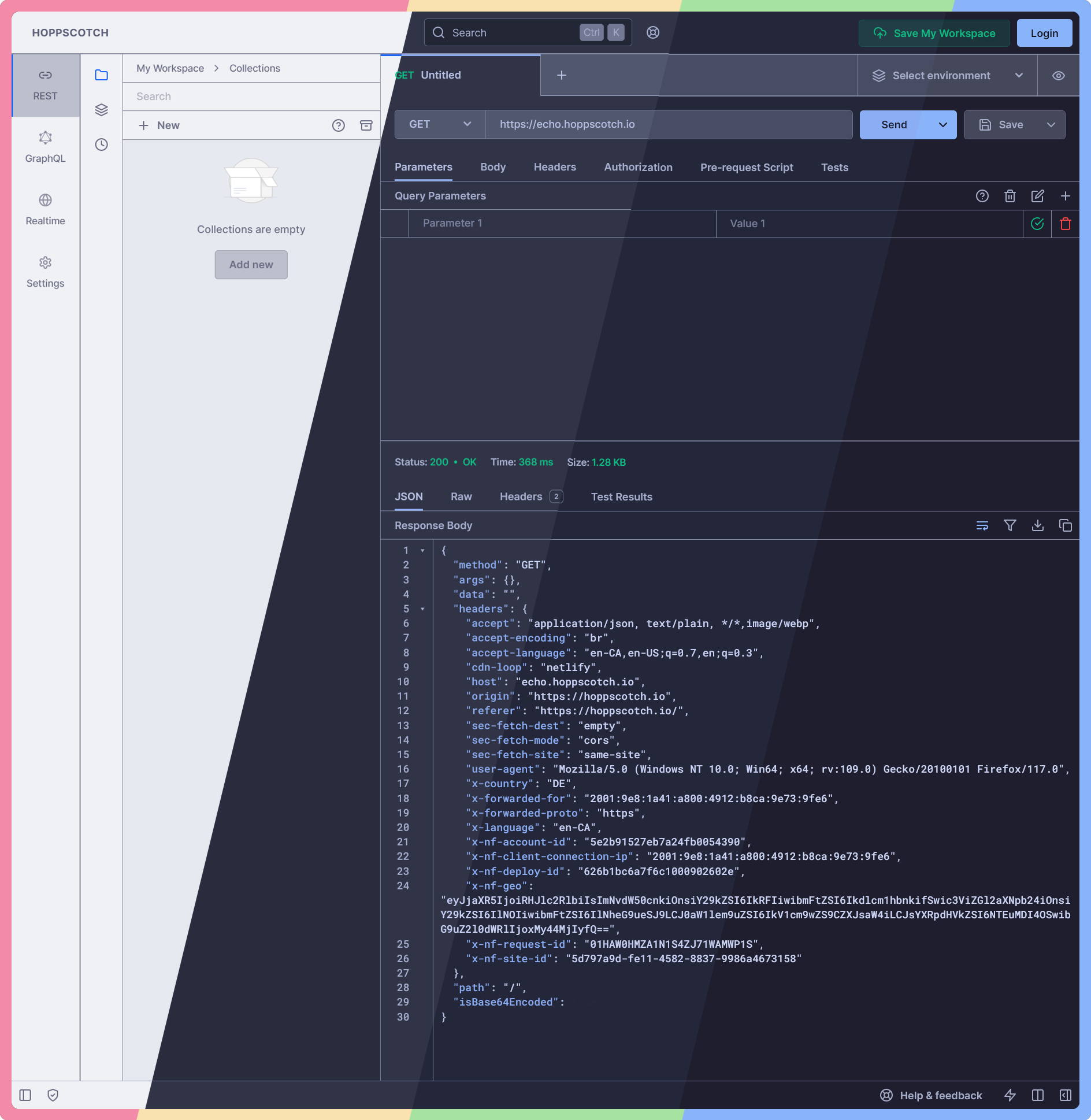Open the Authorization tab
The image size is (1091, 1120).
tap(639, 167)
